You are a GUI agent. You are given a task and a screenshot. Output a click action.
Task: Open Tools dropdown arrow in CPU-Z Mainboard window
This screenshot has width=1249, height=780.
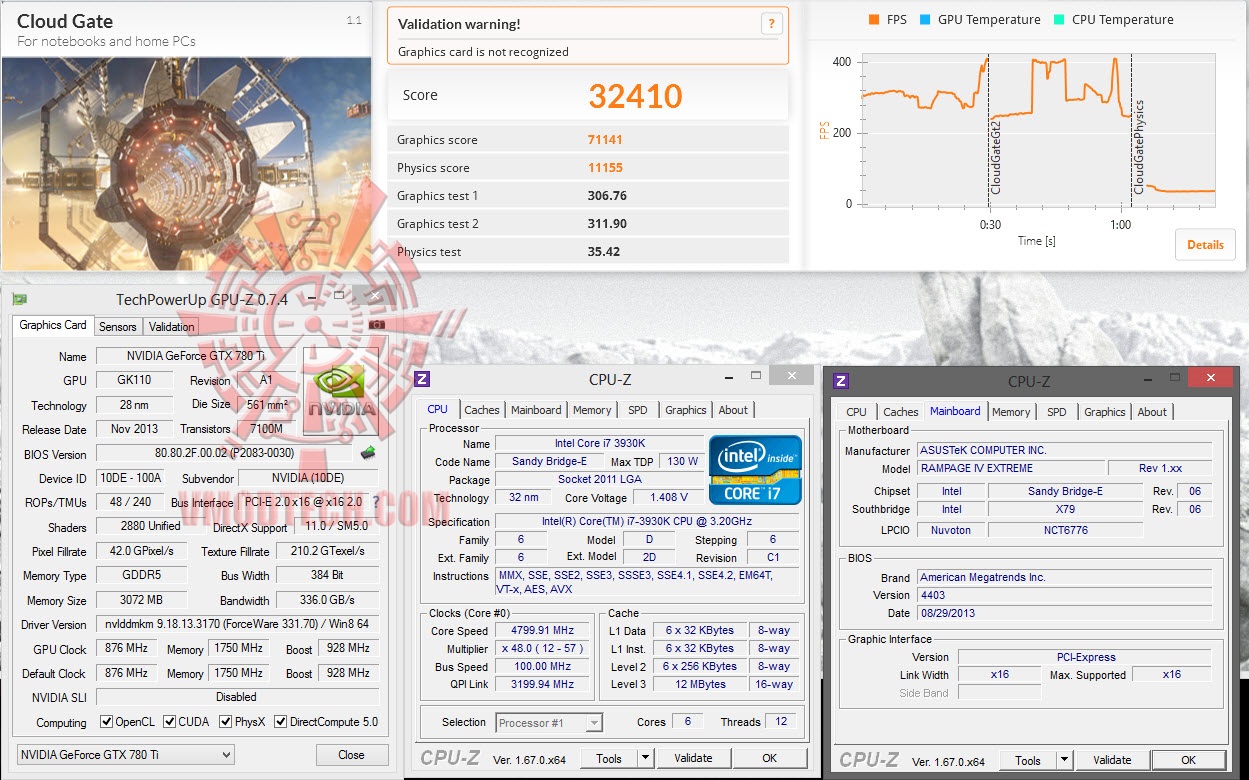(x=1064, y=760)
